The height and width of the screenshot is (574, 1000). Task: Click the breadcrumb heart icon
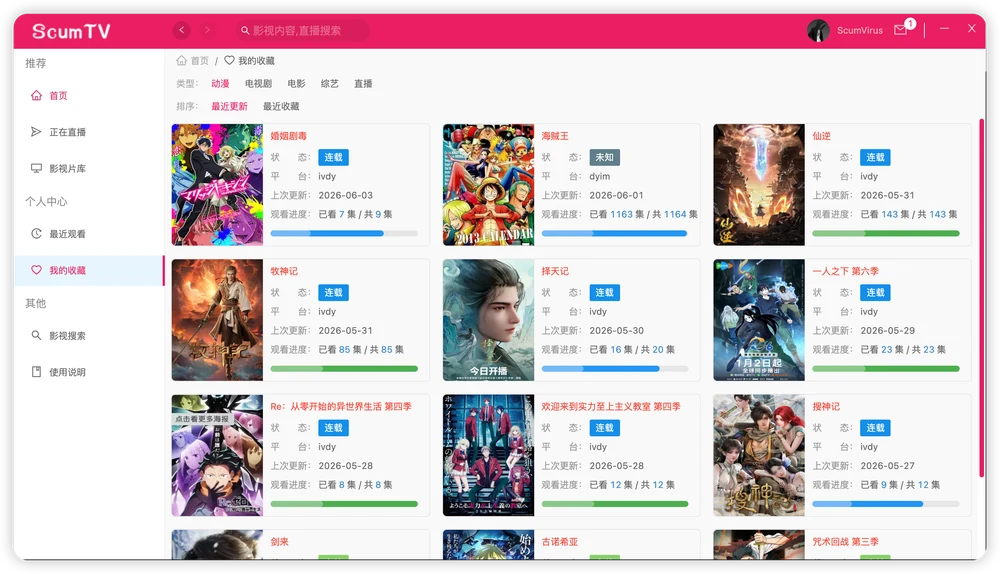pos(229,61)
